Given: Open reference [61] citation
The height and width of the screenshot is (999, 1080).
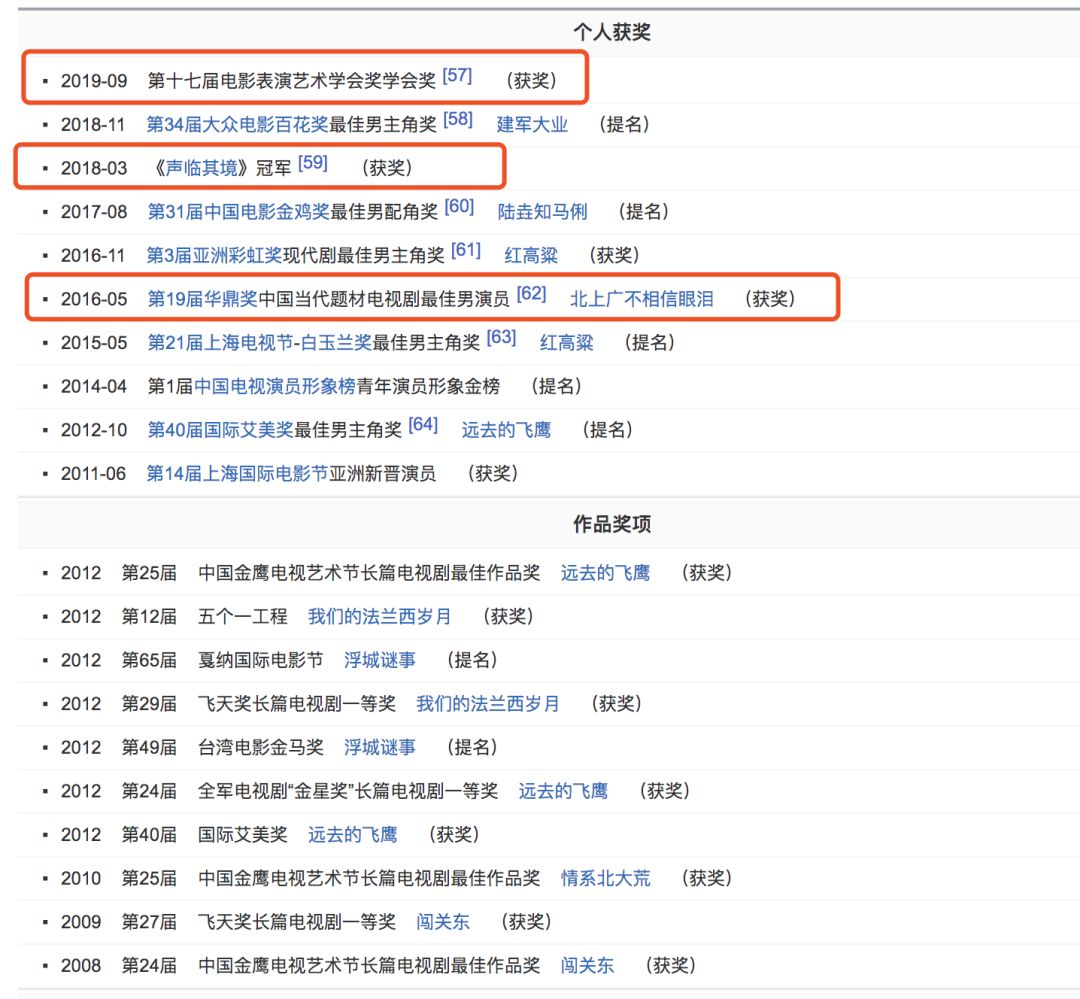Looking at the screenshot, I should coord(466,251).
